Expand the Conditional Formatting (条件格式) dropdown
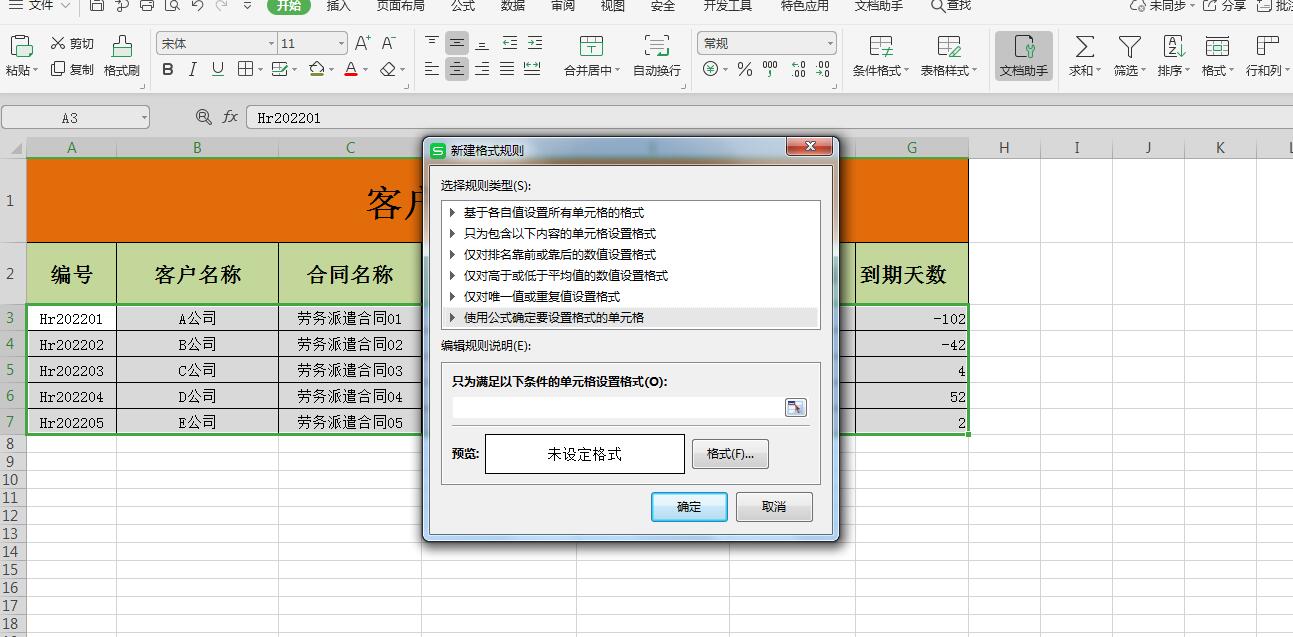1293x637 pixels. click(906, 71)
